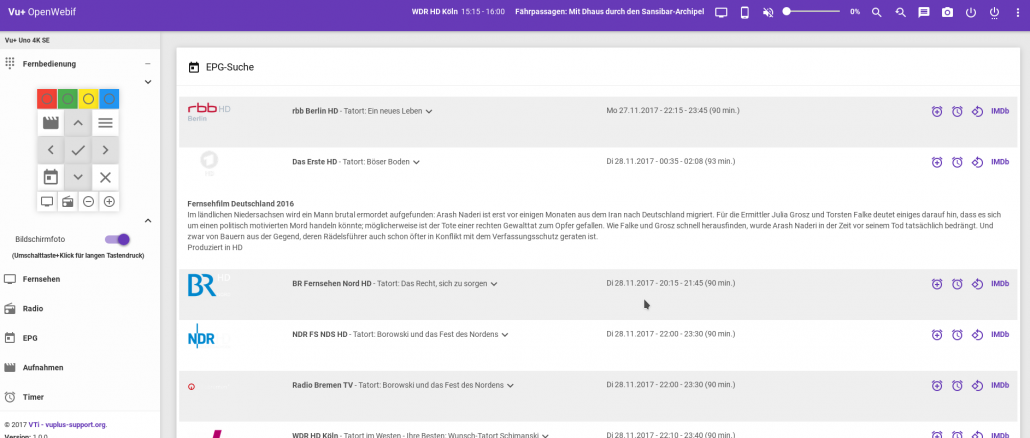Add timer icon for Das Erste HD row
This screenshot has height=438, width=1030.
[x=937, y=162]
